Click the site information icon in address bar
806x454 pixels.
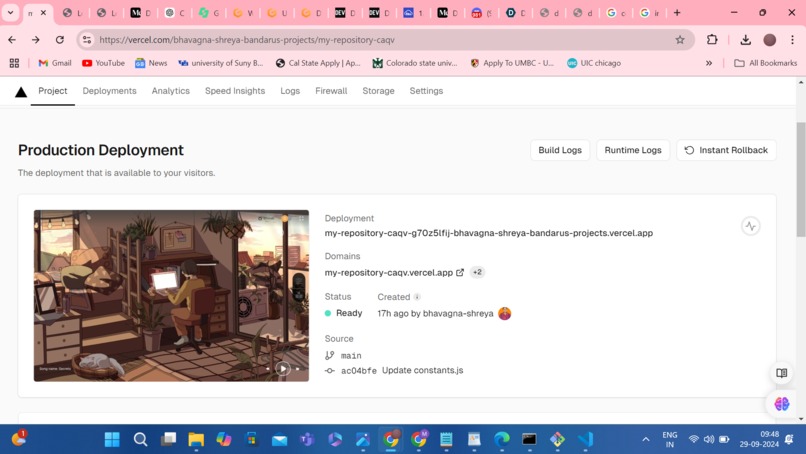[87, 40]
